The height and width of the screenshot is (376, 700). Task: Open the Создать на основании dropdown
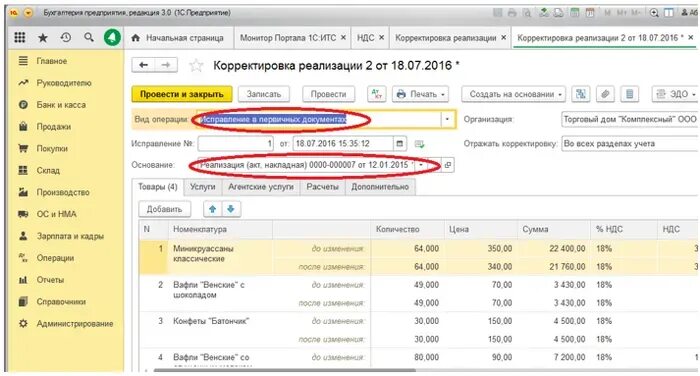click(x=513, y=94)
